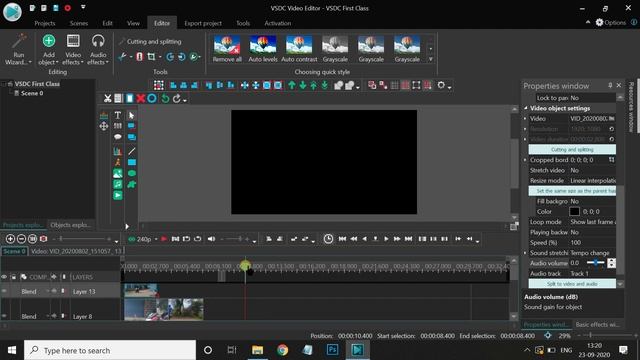This screenshot has width=640, height=360.
Task: Click the add video icon
Action: click(x=118, y=196)
